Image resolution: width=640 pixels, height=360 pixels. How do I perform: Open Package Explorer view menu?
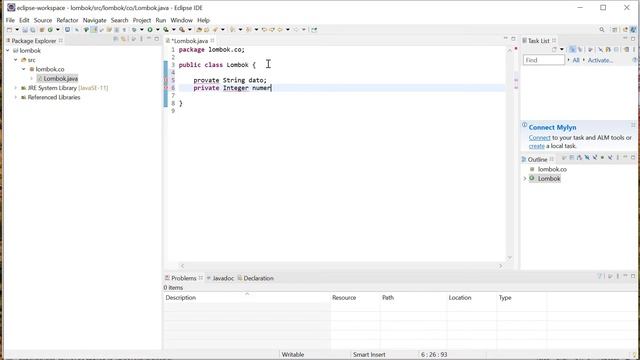(141, 39)
